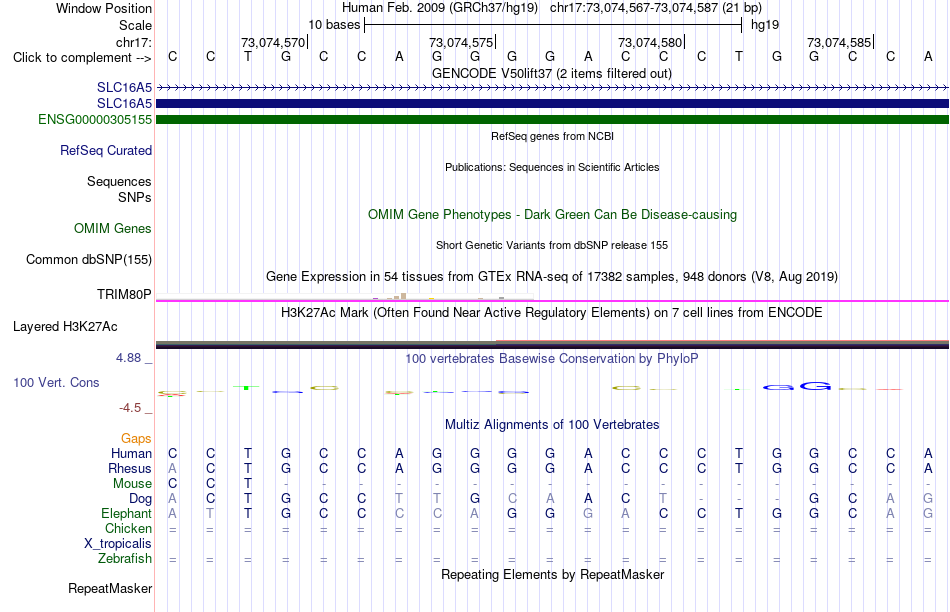
Task: Open the ENSG00000305155 track label
Action: [95, 119]
